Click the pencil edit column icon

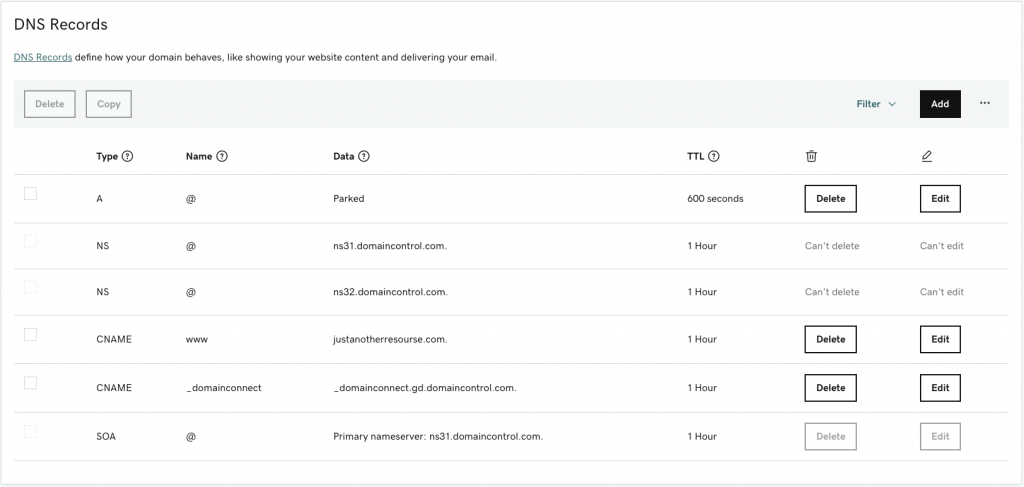point(926,157)
